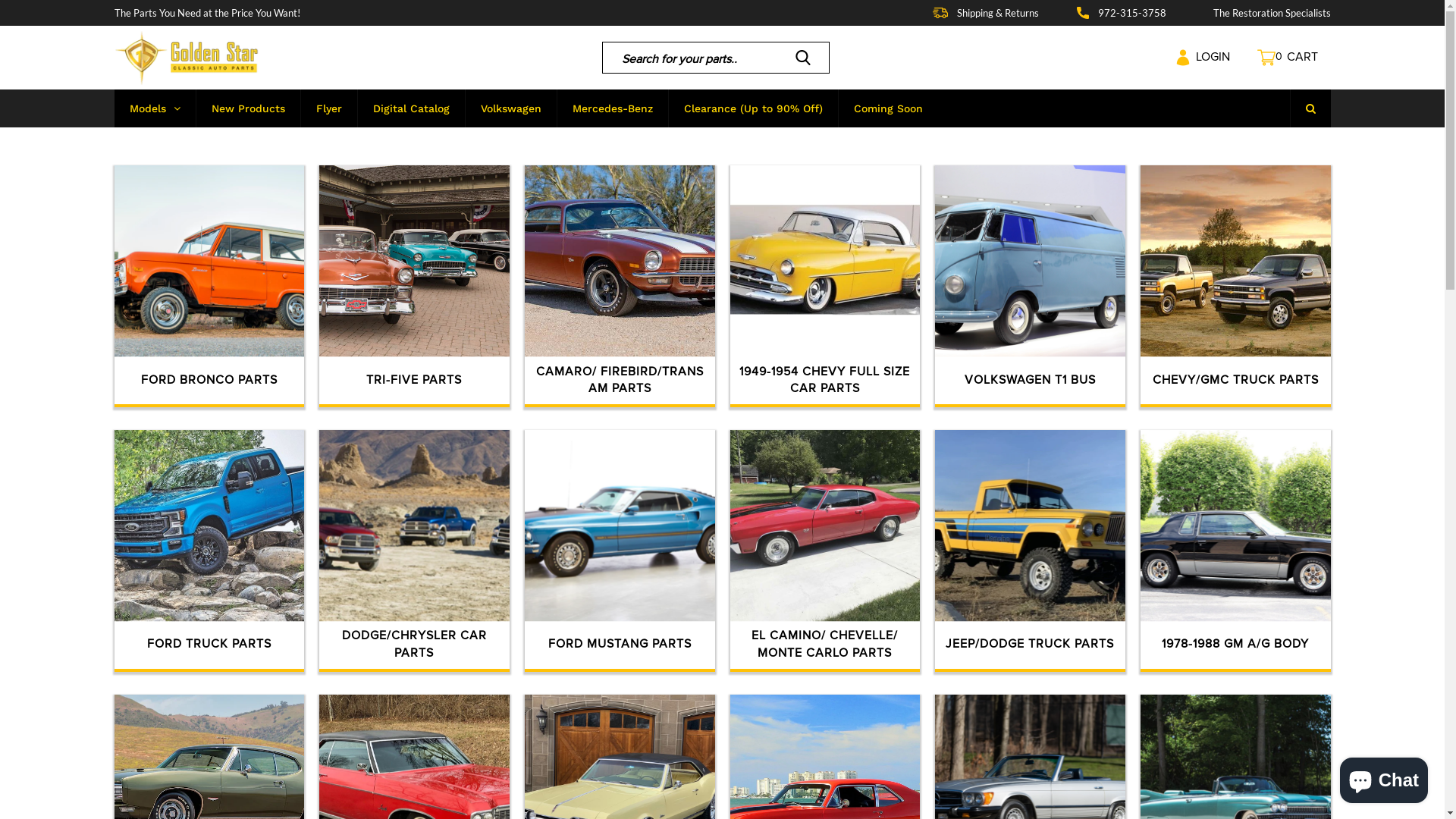Click the search for your parts field
This screenshot has height=819, width=1456.
(x=701, y=58)
